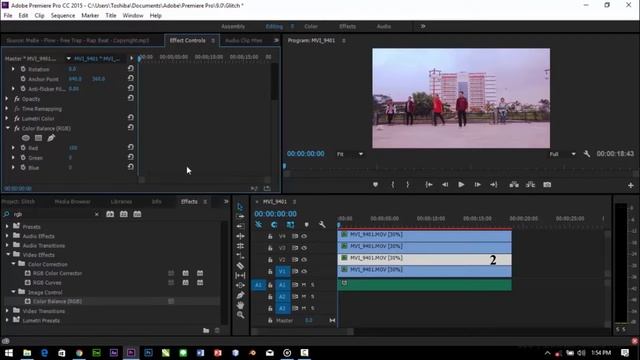Switch to the Color workspace
Viewport: 640px width, 360px height.
pyautogui.click(x=311, y=27)
